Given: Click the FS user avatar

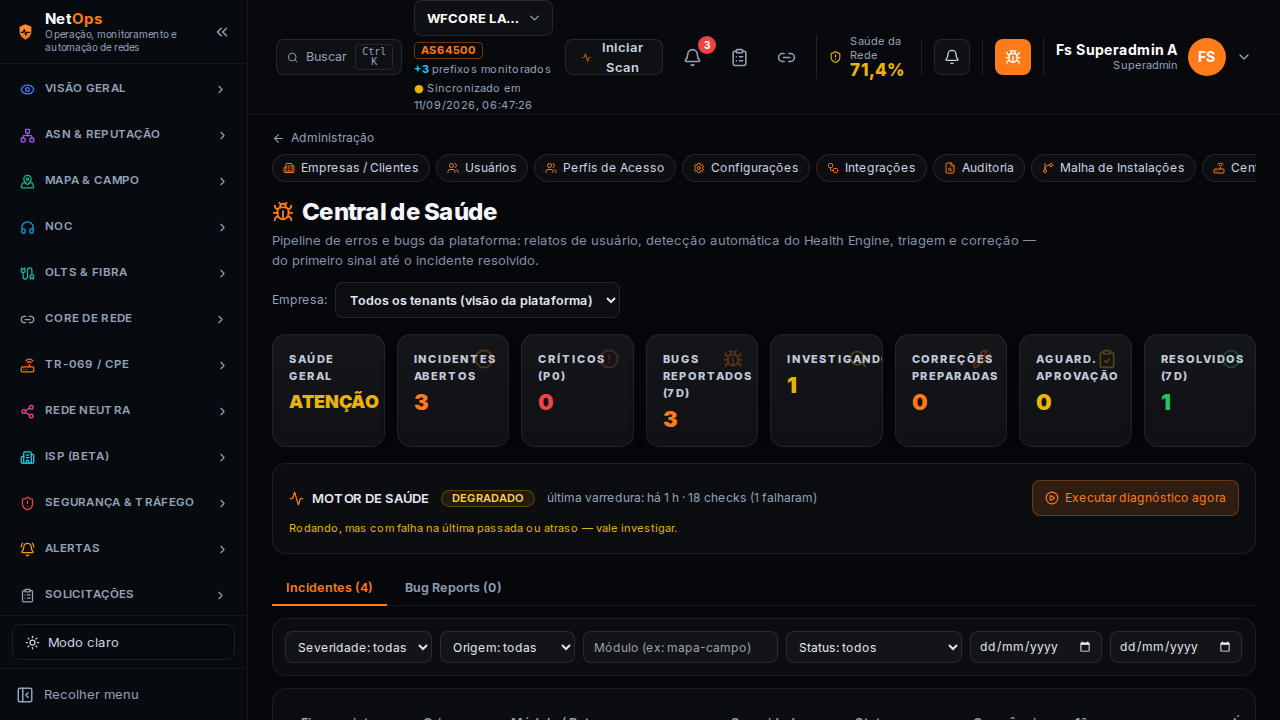Looking at the screenshot, I should click(1207, 57).
